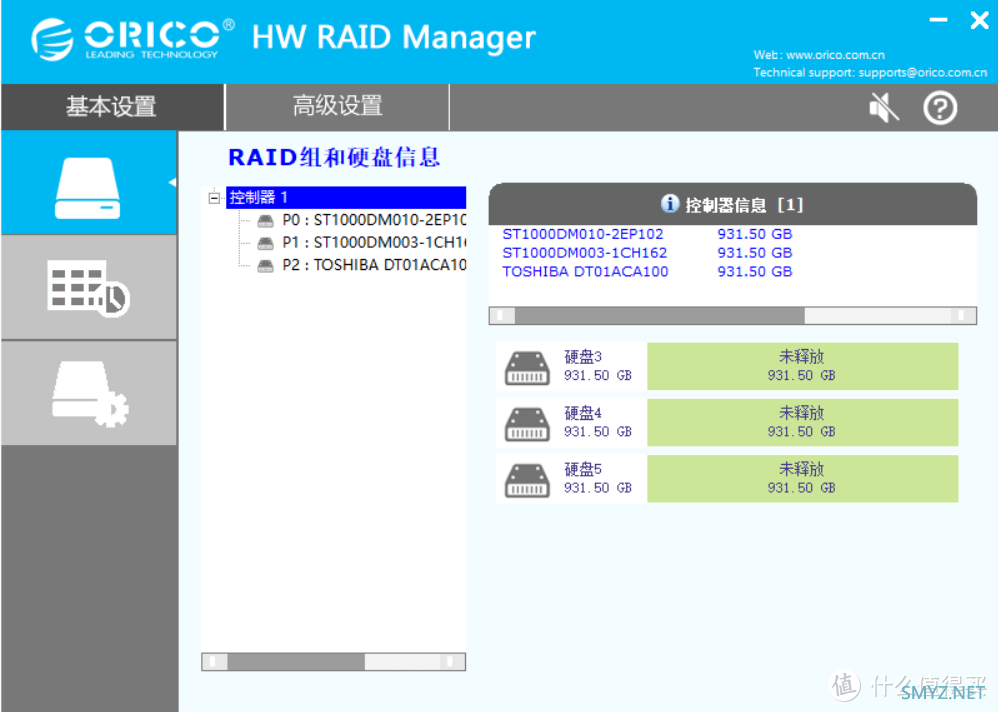Image resolution: width=998 pixels, height=712 pixels.
Task: Click the supports@orico.com.cn support email
Action: pos(922,73)
